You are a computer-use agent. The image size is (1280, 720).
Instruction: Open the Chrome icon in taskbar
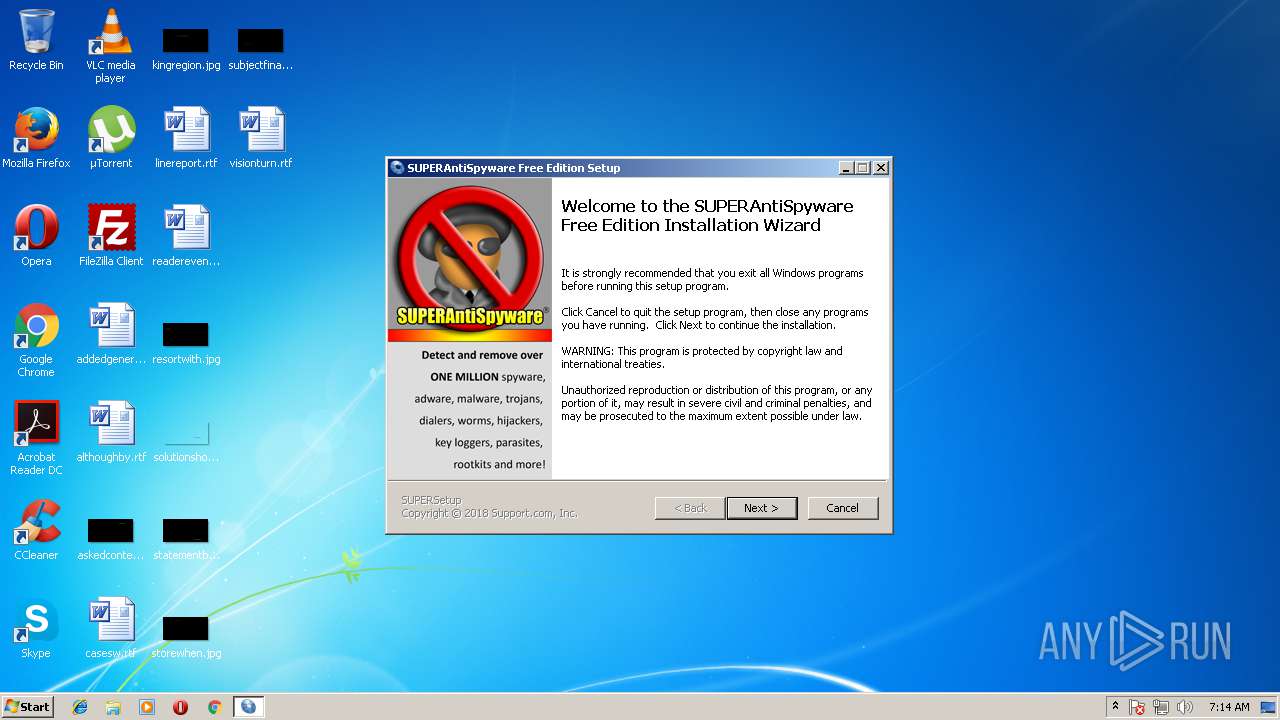(x=214, y=707)
